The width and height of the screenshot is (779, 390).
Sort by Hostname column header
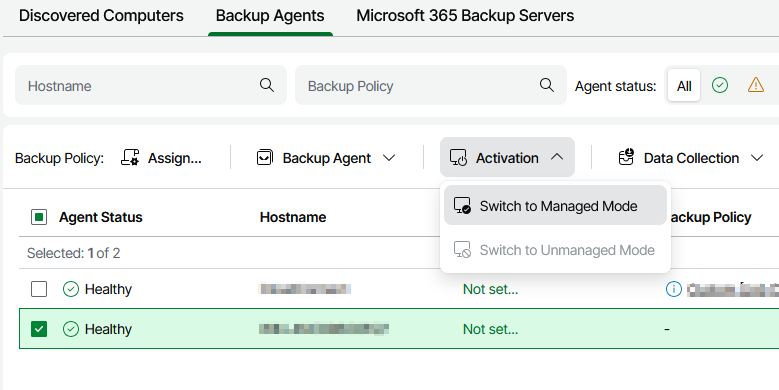click(x=293, y=217)
